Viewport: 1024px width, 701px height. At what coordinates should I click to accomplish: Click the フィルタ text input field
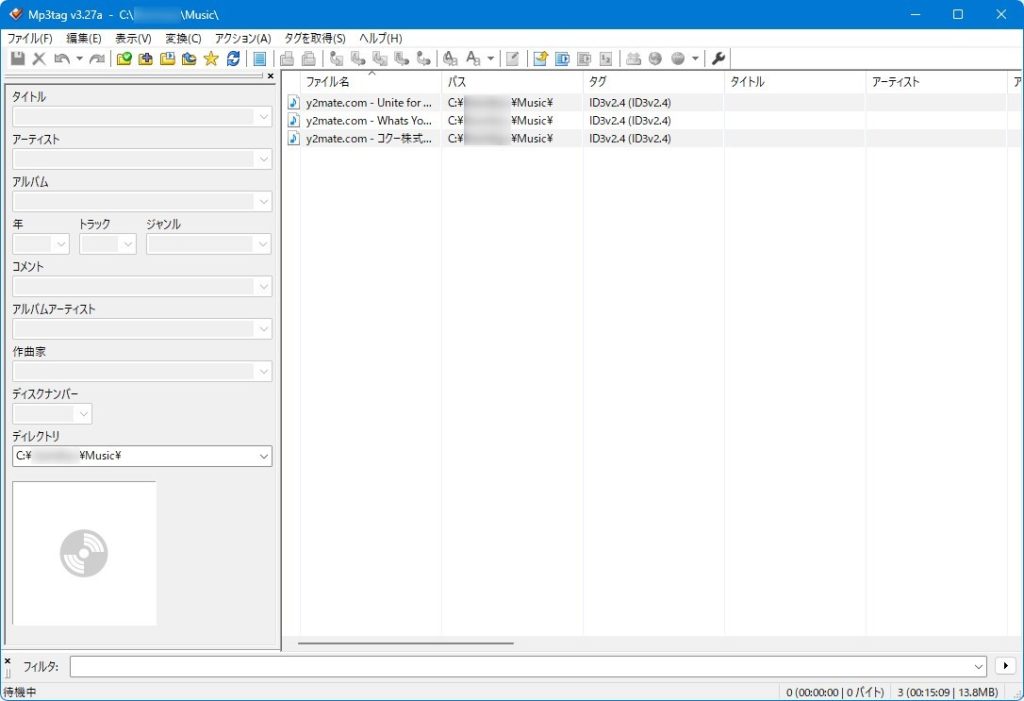[520, 666]
